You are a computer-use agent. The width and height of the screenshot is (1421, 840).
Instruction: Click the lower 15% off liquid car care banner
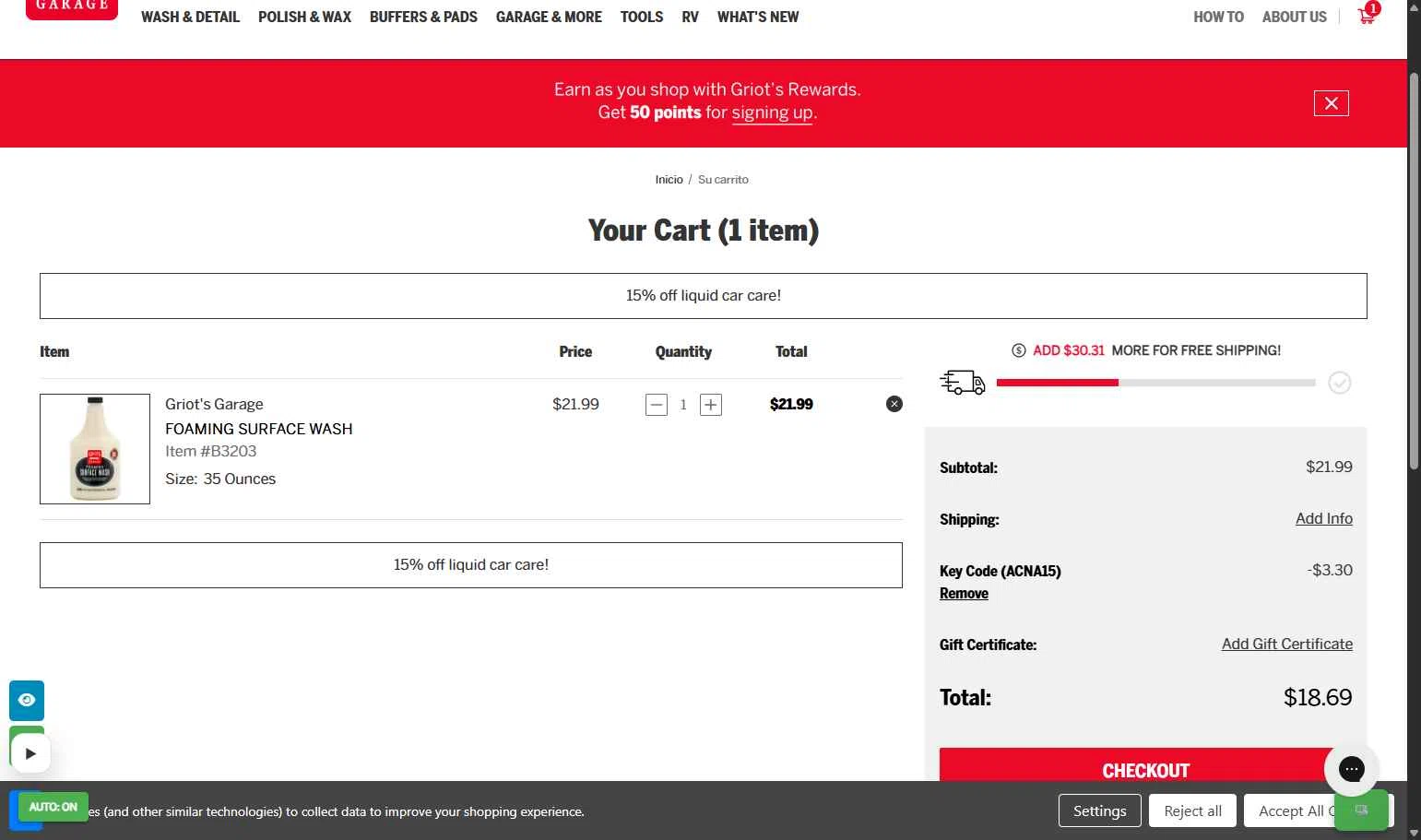pos(471,565)
